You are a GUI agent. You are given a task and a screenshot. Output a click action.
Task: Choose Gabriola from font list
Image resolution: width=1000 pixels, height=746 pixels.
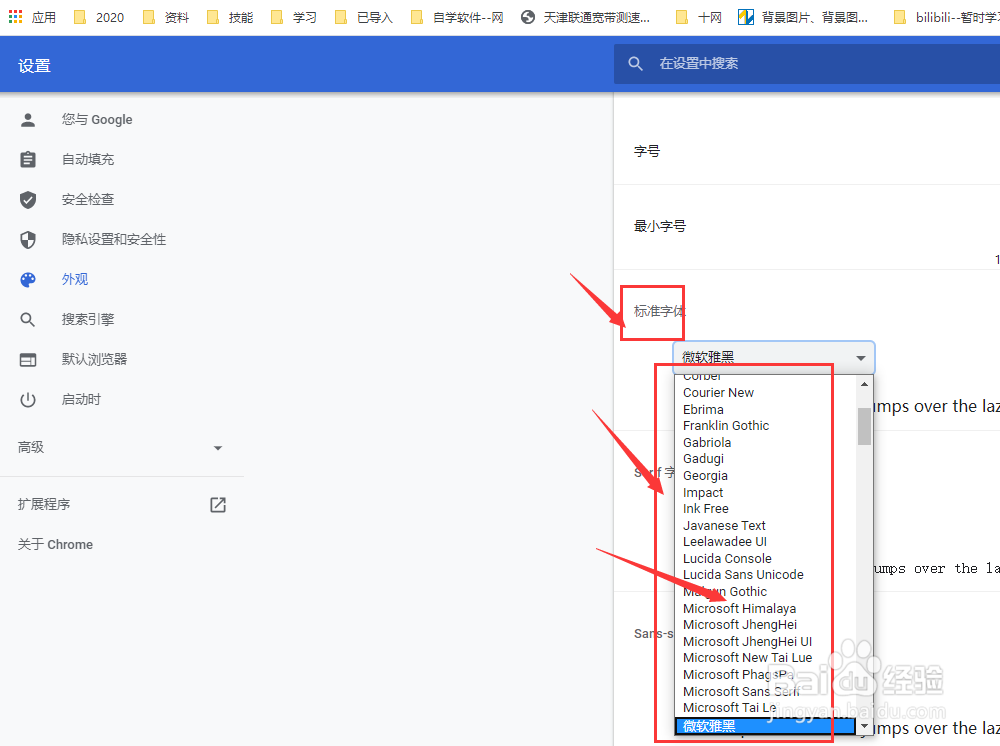tap(766, 442)
